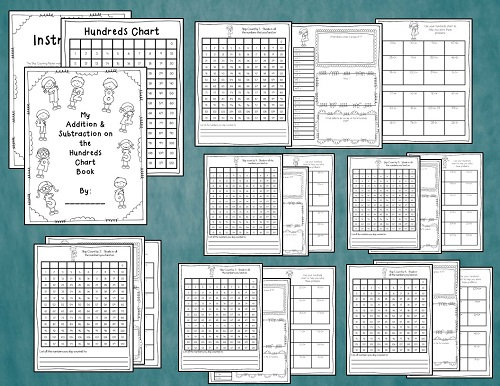The height and width of the screenshot is (386, 500).
Task: Click the "Addition &" line of the book cover title
Action: pos(85,124)
